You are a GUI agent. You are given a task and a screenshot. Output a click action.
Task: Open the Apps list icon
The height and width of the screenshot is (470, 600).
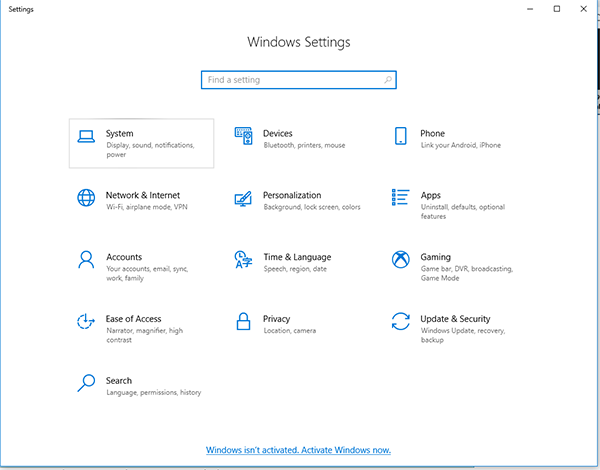click(x=401, y=197)
